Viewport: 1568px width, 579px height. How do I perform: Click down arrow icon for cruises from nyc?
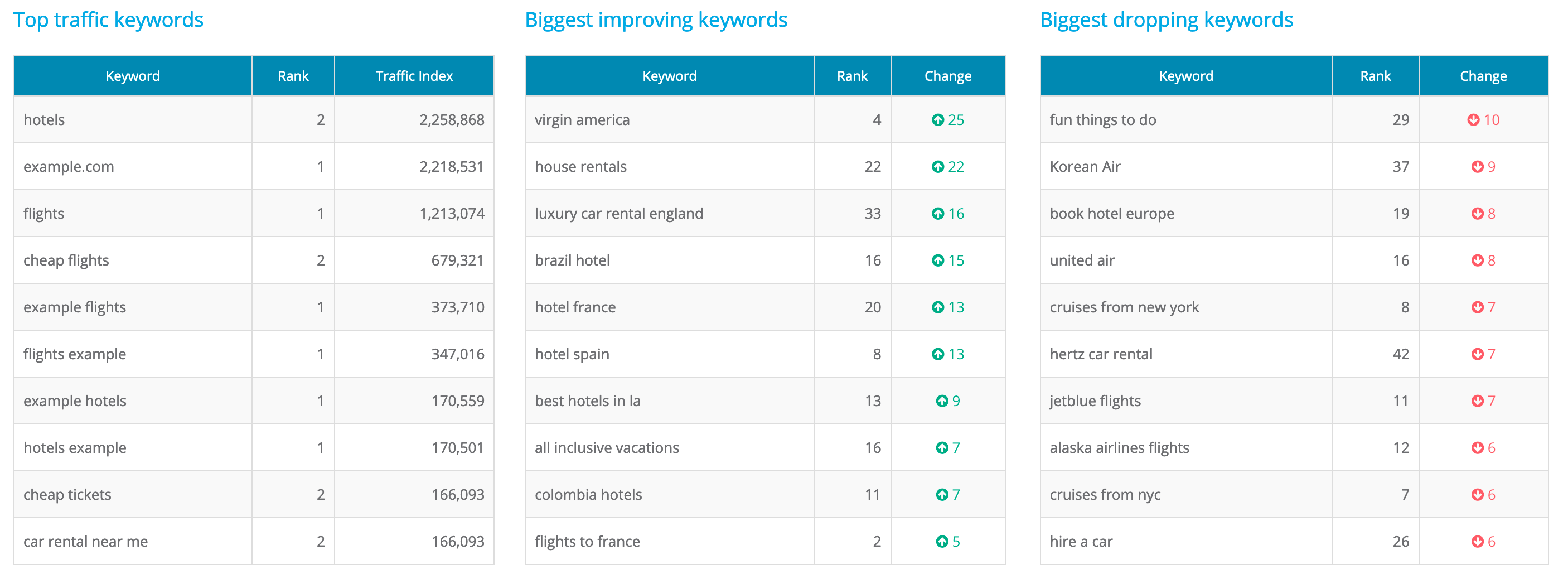coord(1477,494)
